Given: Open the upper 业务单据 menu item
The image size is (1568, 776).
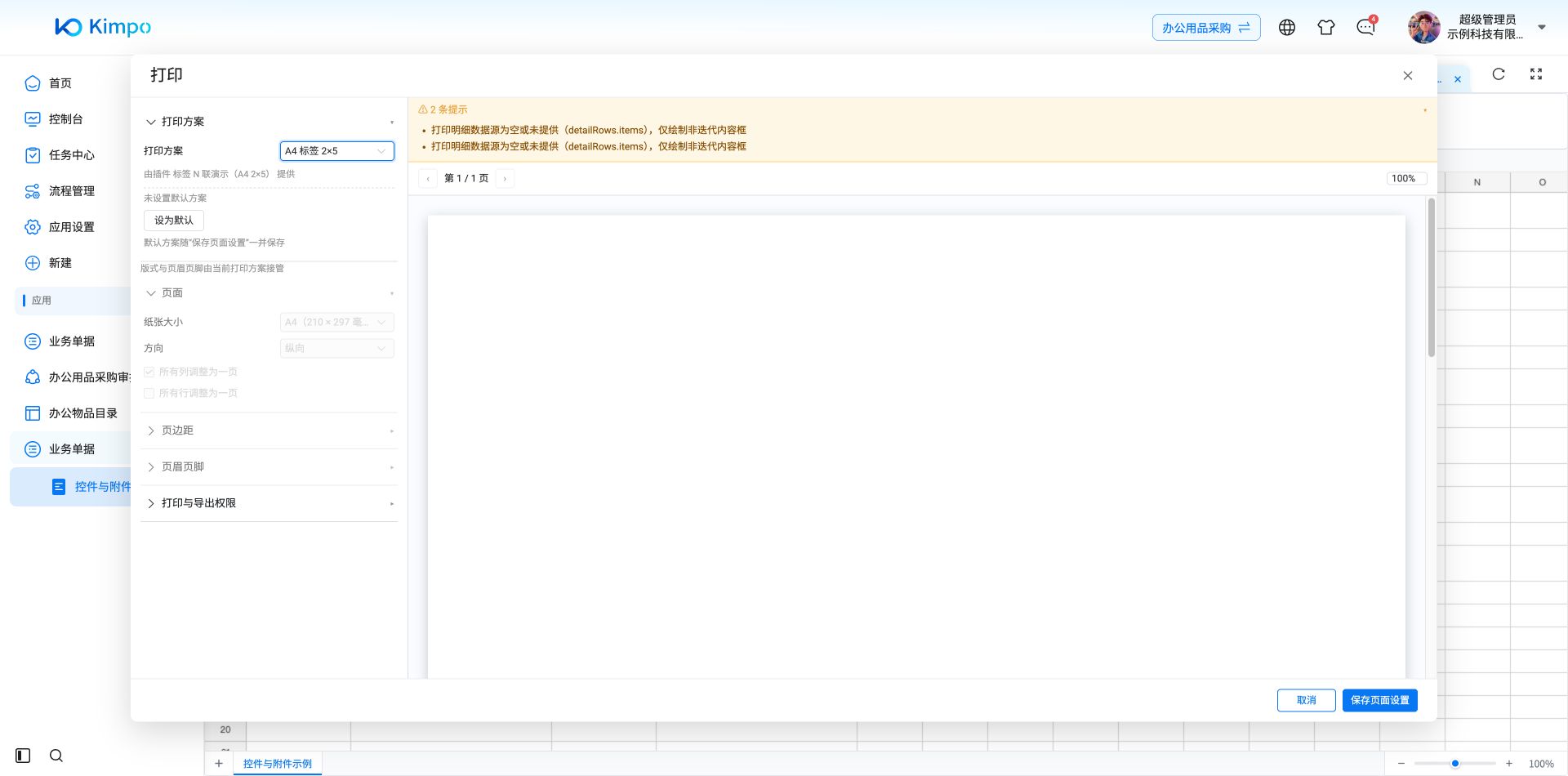Looking at the screenshot, I should coord(71,341).
